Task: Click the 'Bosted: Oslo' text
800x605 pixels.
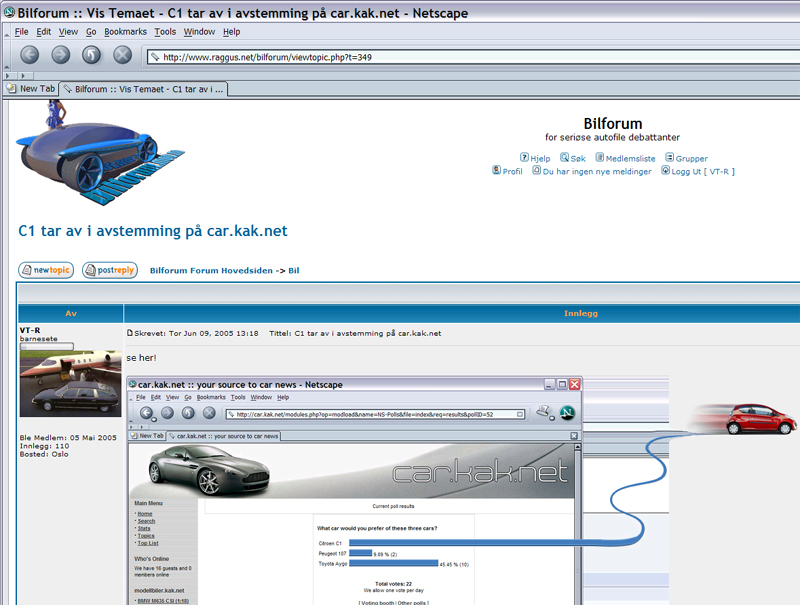Action: (x=44, y=454)
